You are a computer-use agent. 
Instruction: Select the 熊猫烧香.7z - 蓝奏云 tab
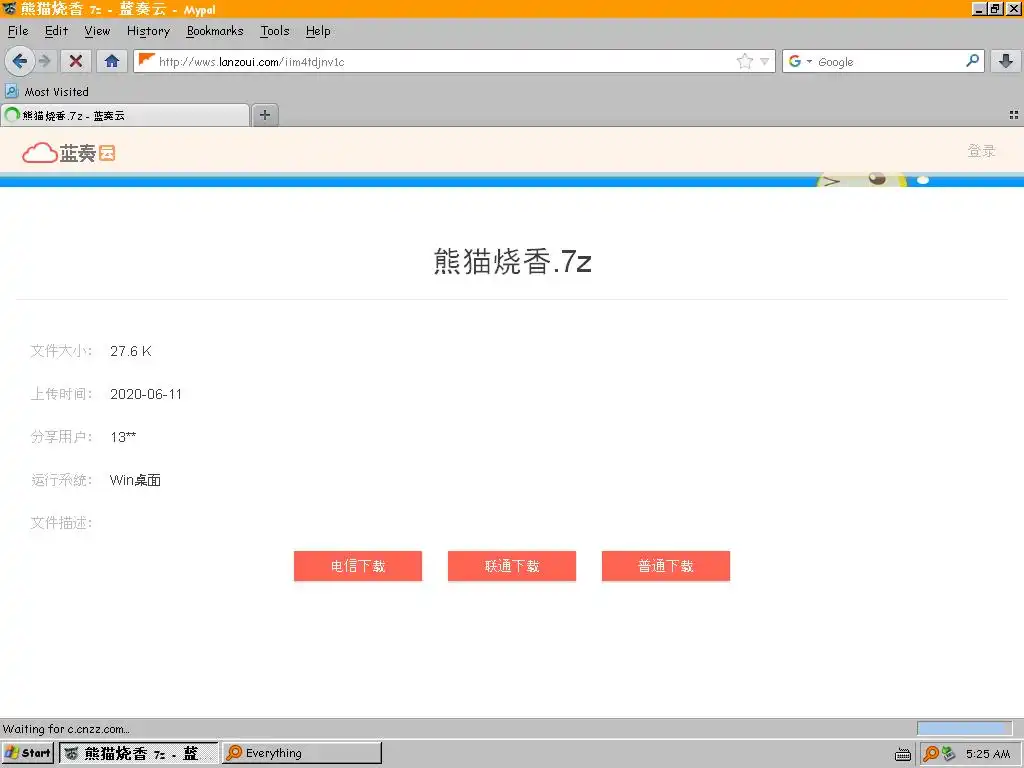point(125,115)
